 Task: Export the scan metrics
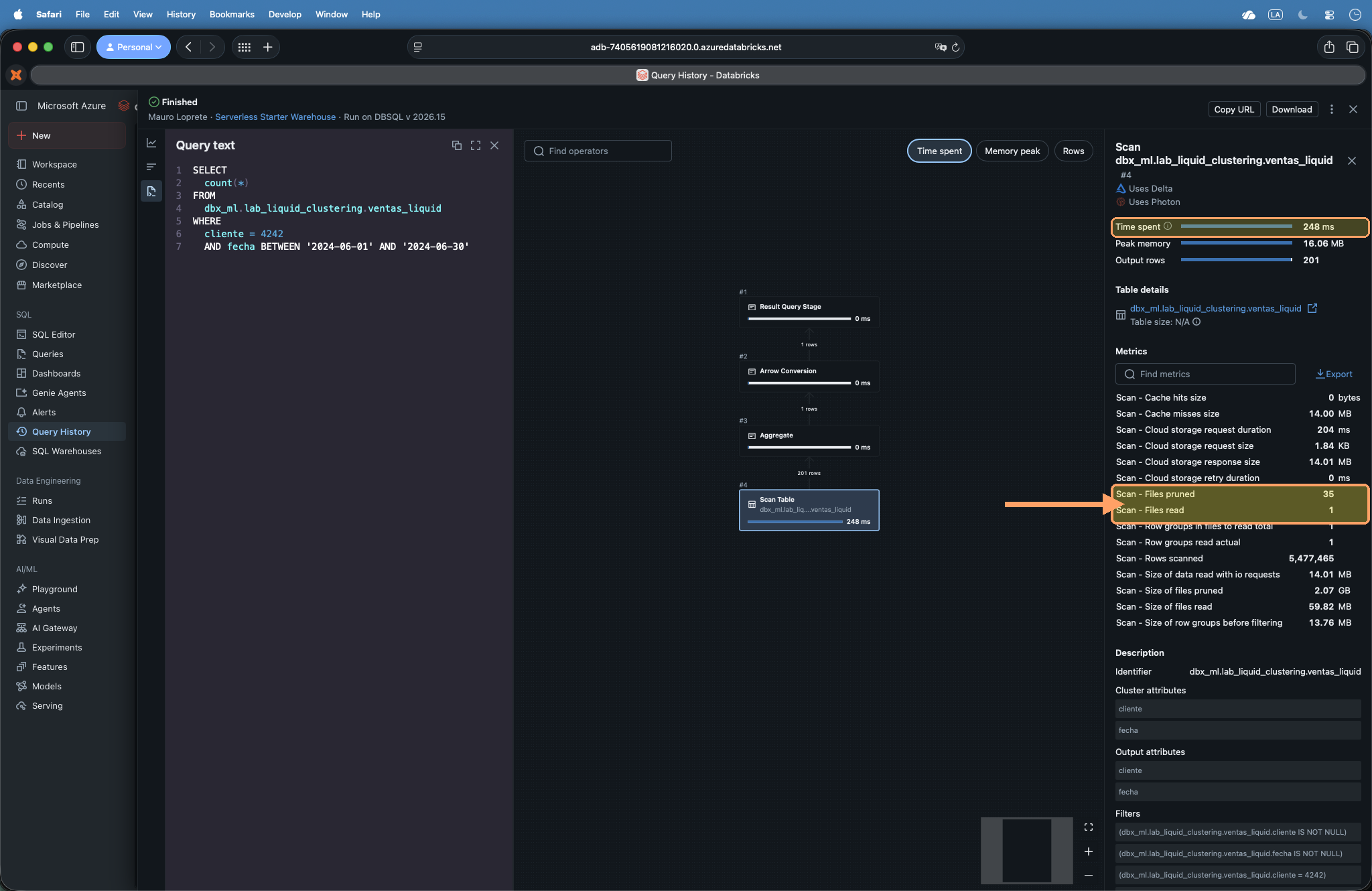point(1334,374)
